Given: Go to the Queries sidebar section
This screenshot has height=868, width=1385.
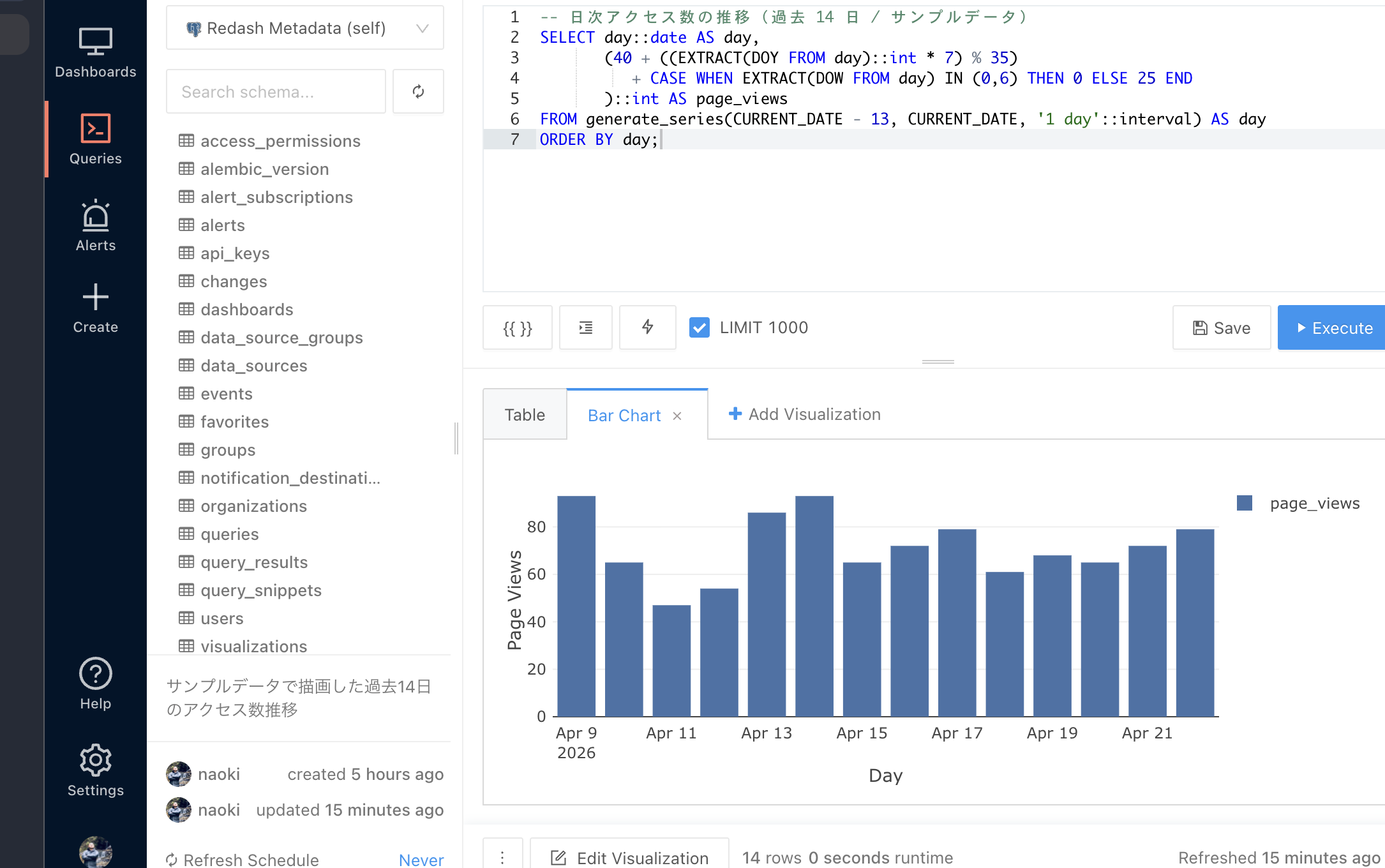Looking at the screenshot, I should (95, 139).
